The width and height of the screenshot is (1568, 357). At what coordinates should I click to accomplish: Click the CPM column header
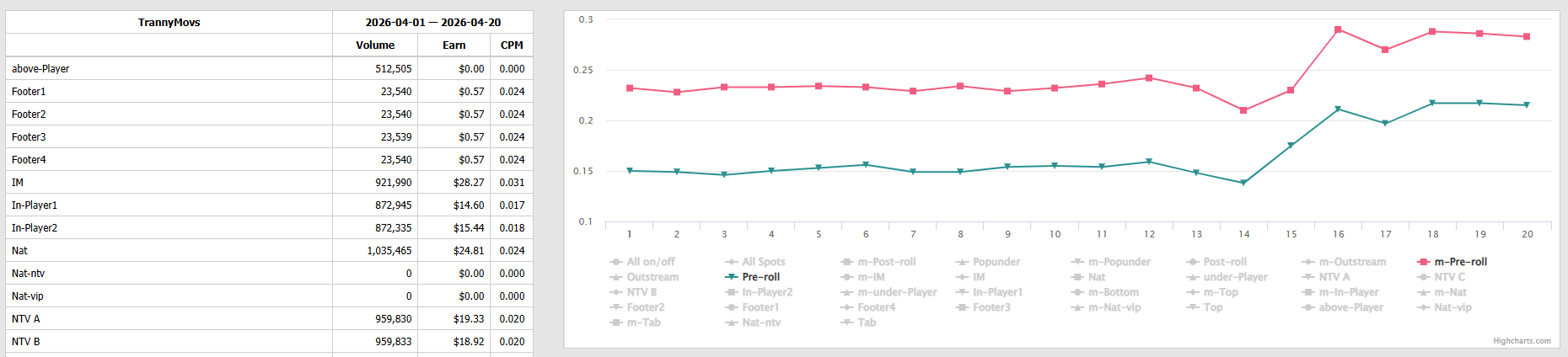(512, 45)
